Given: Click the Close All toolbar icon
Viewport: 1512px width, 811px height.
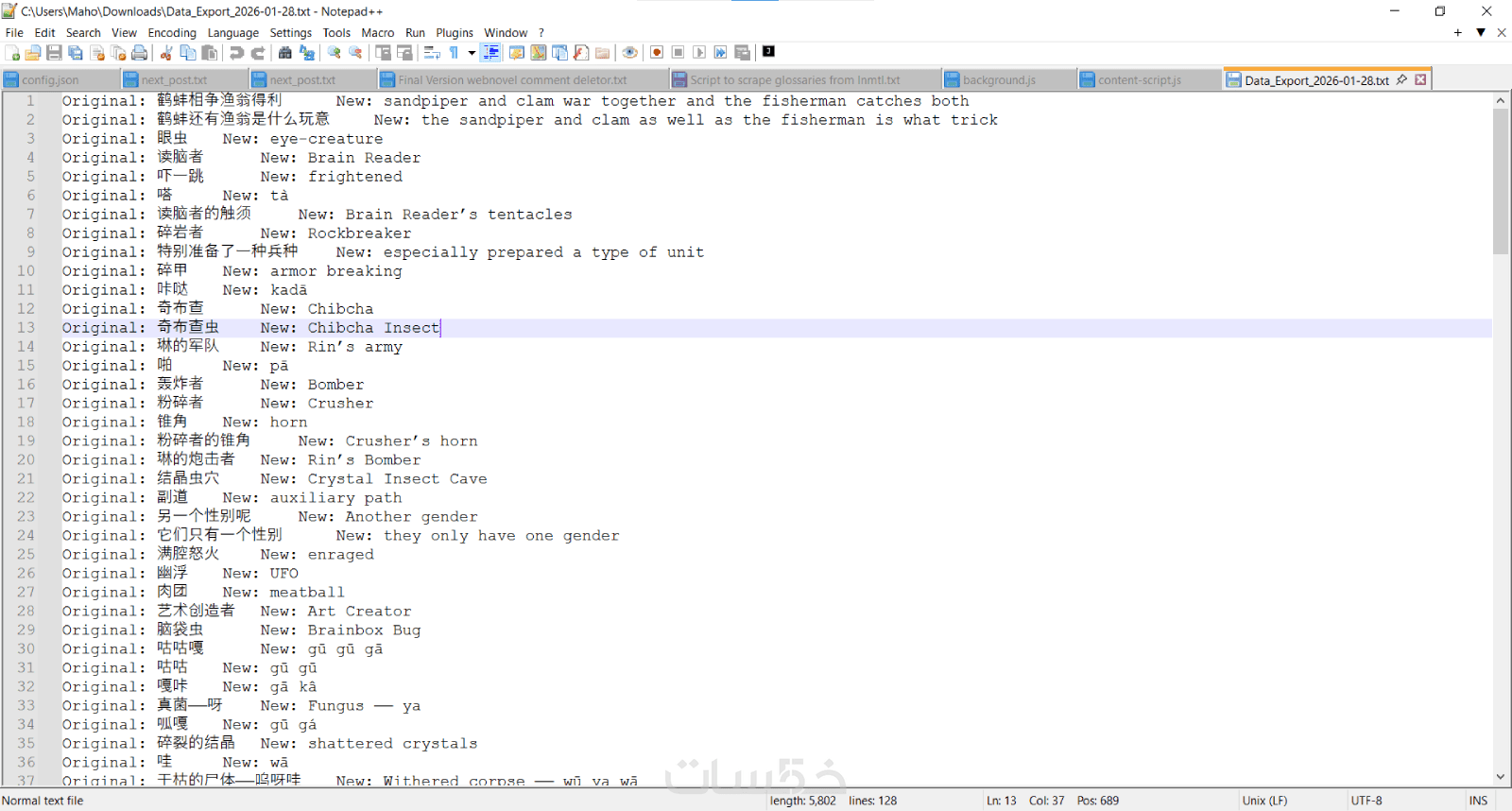Looking at the screenshot, I should click(118, 53).
